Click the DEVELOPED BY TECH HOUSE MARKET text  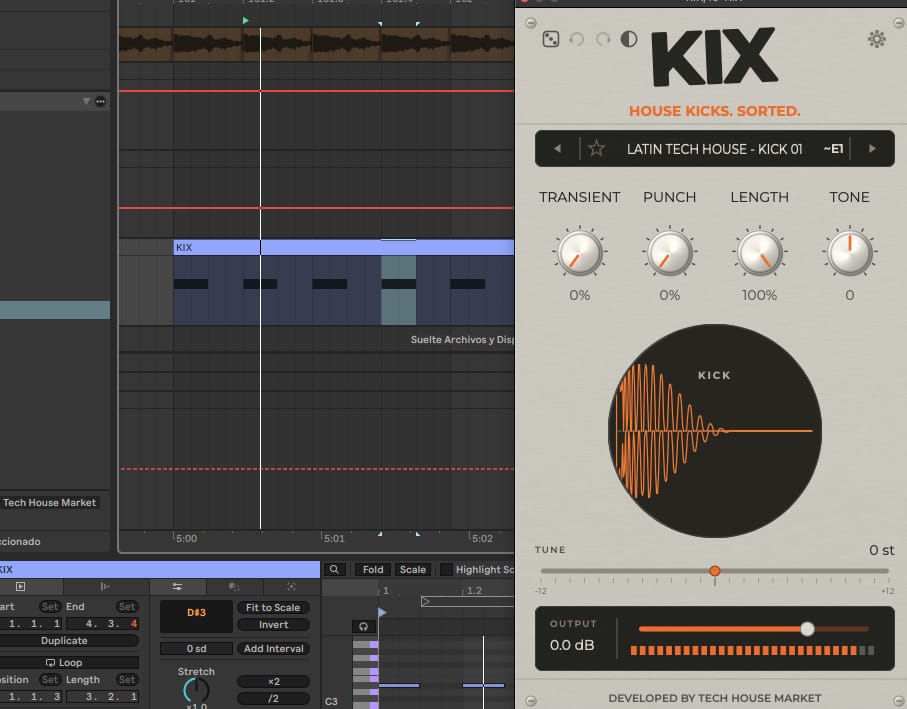pyautogui.click(x=714, y=698)
